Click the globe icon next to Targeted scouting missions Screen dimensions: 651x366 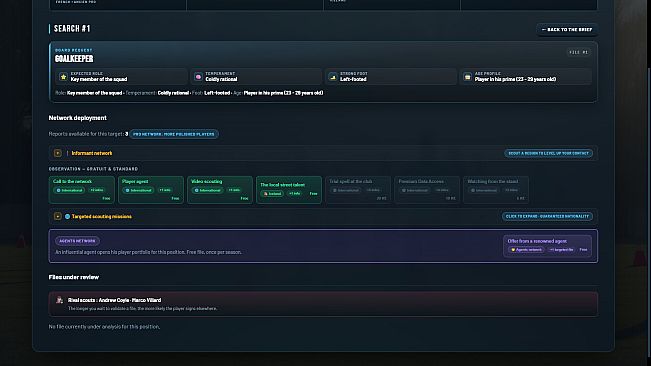tap(67, 217)
